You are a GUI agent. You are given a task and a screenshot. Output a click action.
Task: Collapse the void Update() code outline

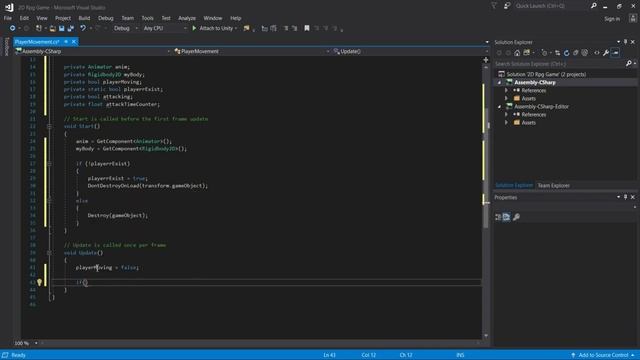point(49,253)
